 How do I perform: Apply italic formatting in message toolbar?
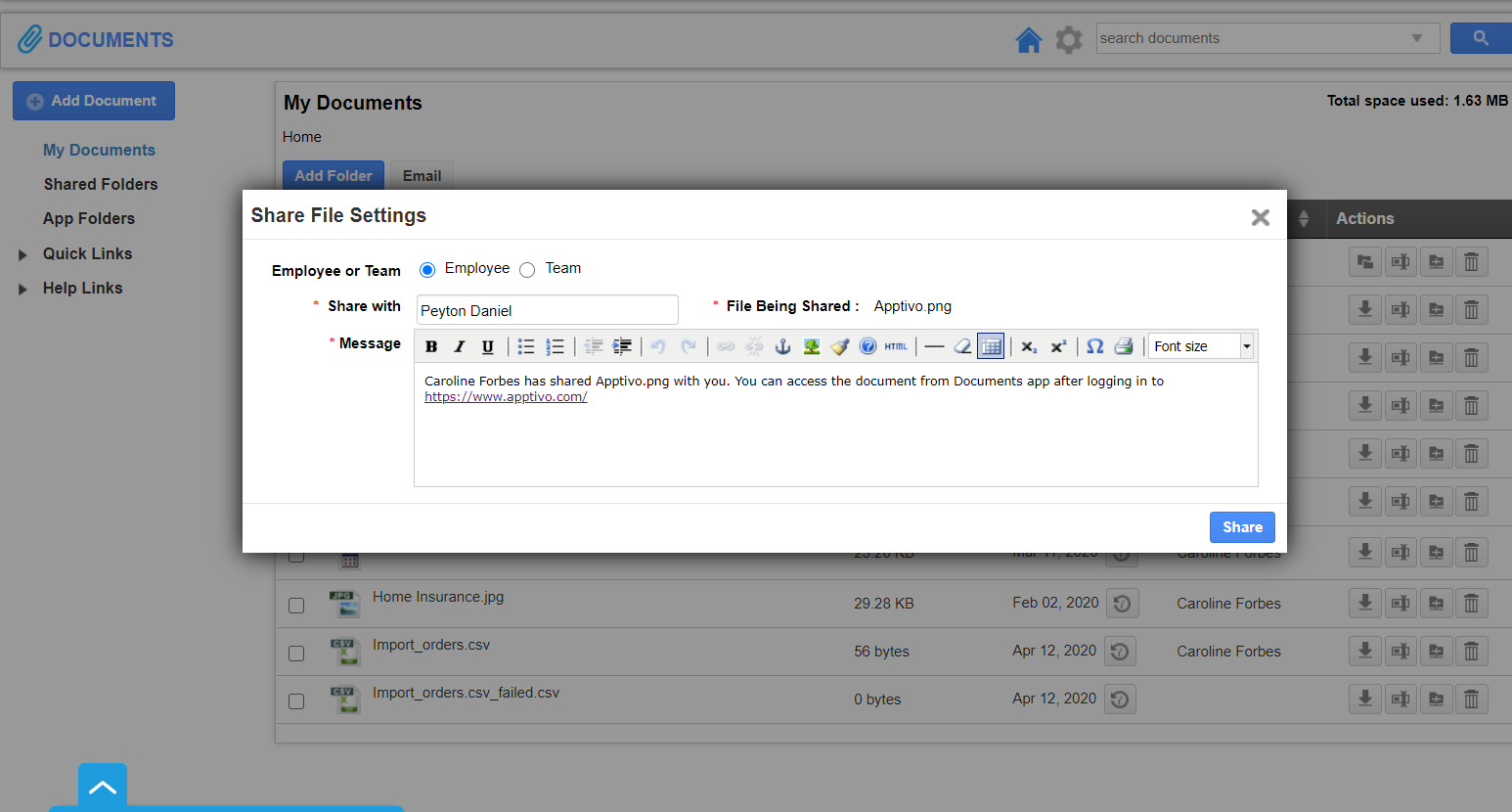point(459,346)
